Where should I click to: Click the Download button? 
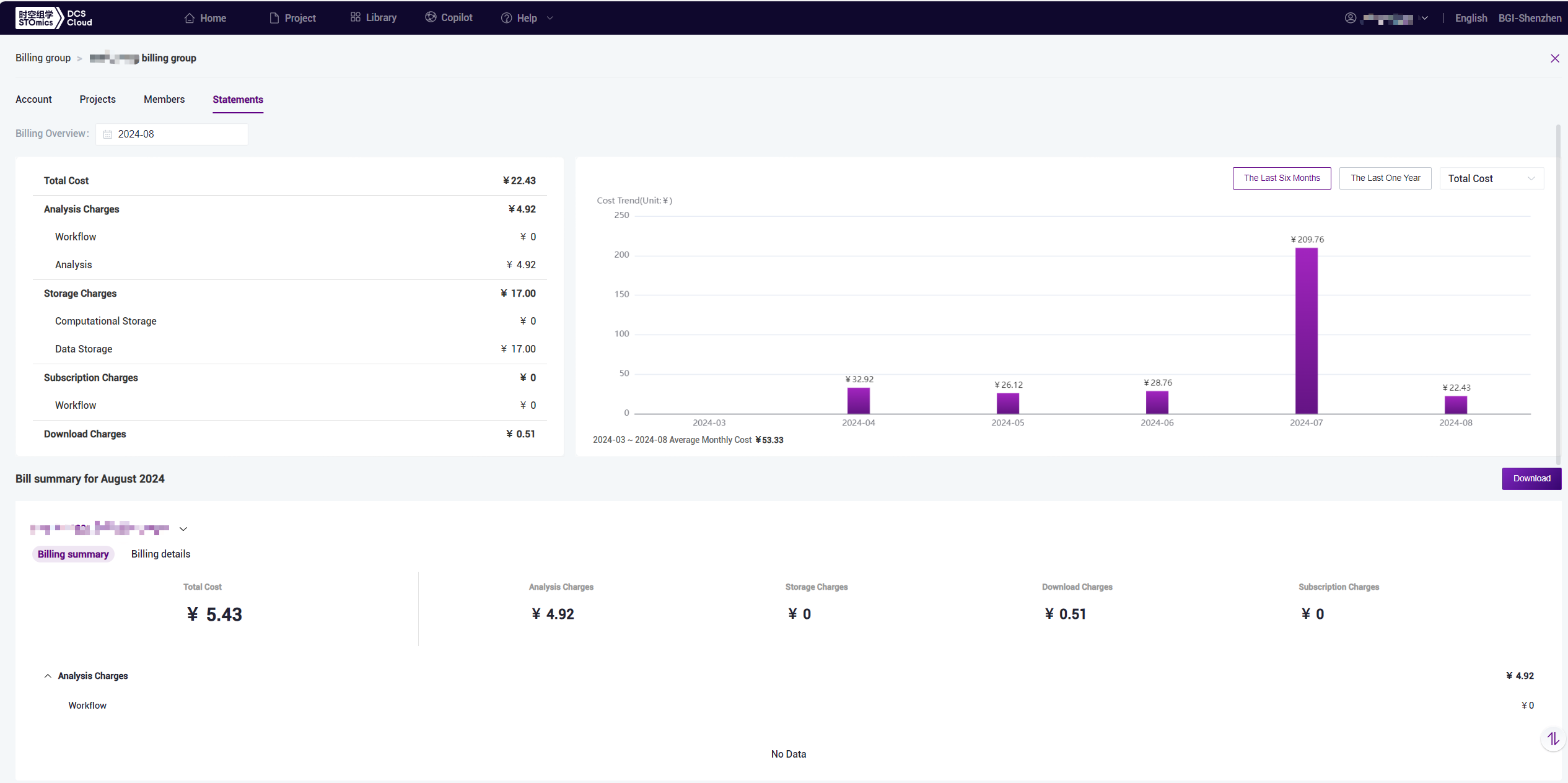[x=1531, y=478]
